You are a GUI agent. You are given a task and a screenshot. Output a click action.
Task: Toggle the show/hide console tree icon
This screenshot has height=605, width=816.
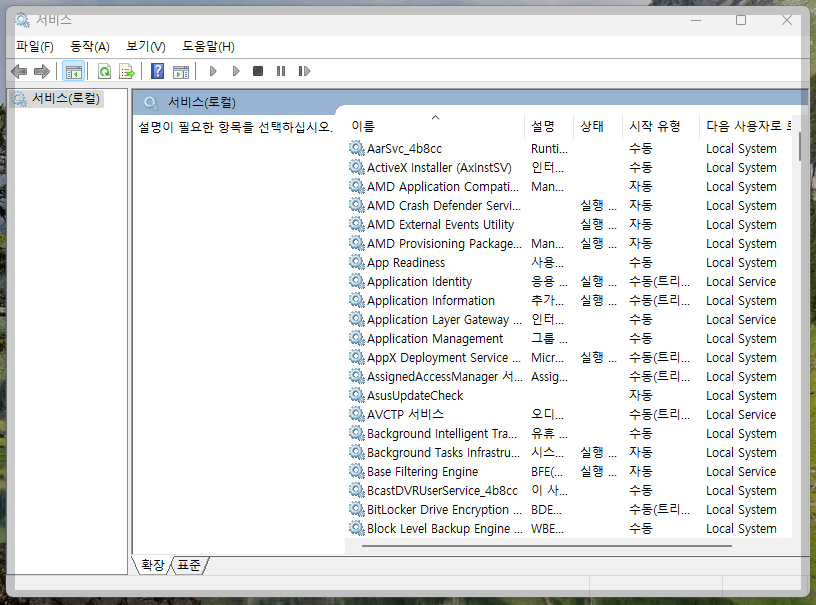coord(73,70)
